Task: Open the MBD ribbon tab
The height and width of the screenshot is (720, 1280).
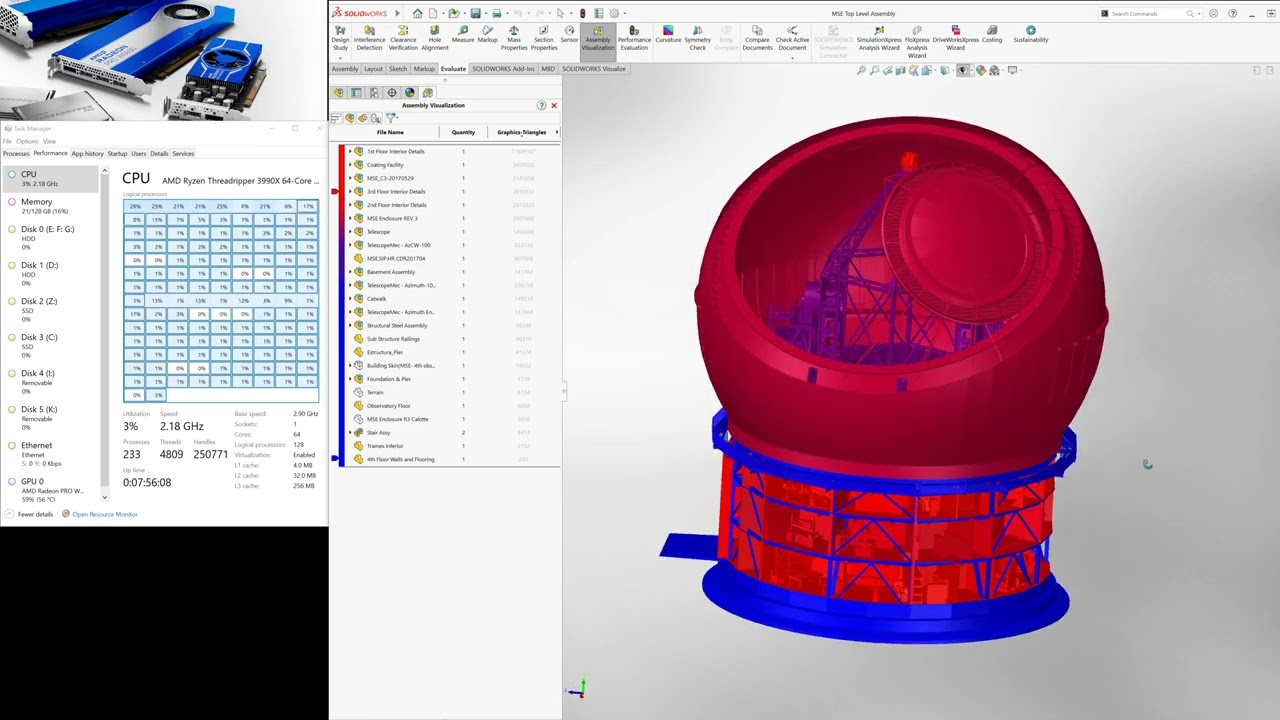Action: (548, 69)
